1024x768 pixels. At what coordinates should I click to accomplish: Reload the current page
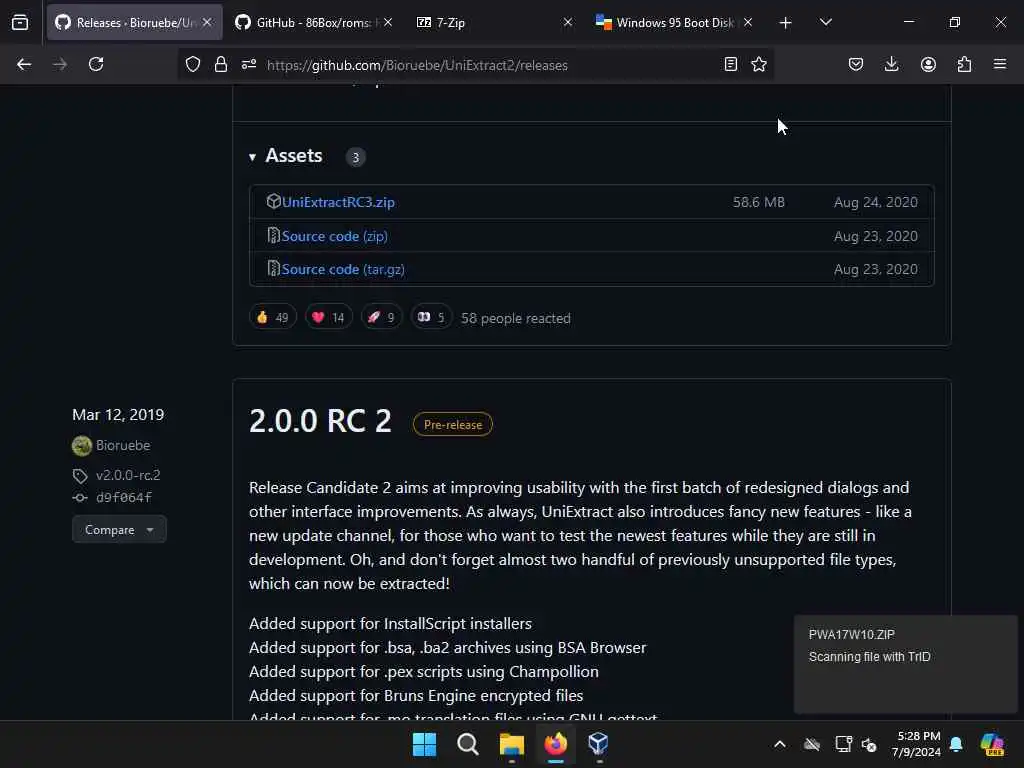(x=96, y=64)
